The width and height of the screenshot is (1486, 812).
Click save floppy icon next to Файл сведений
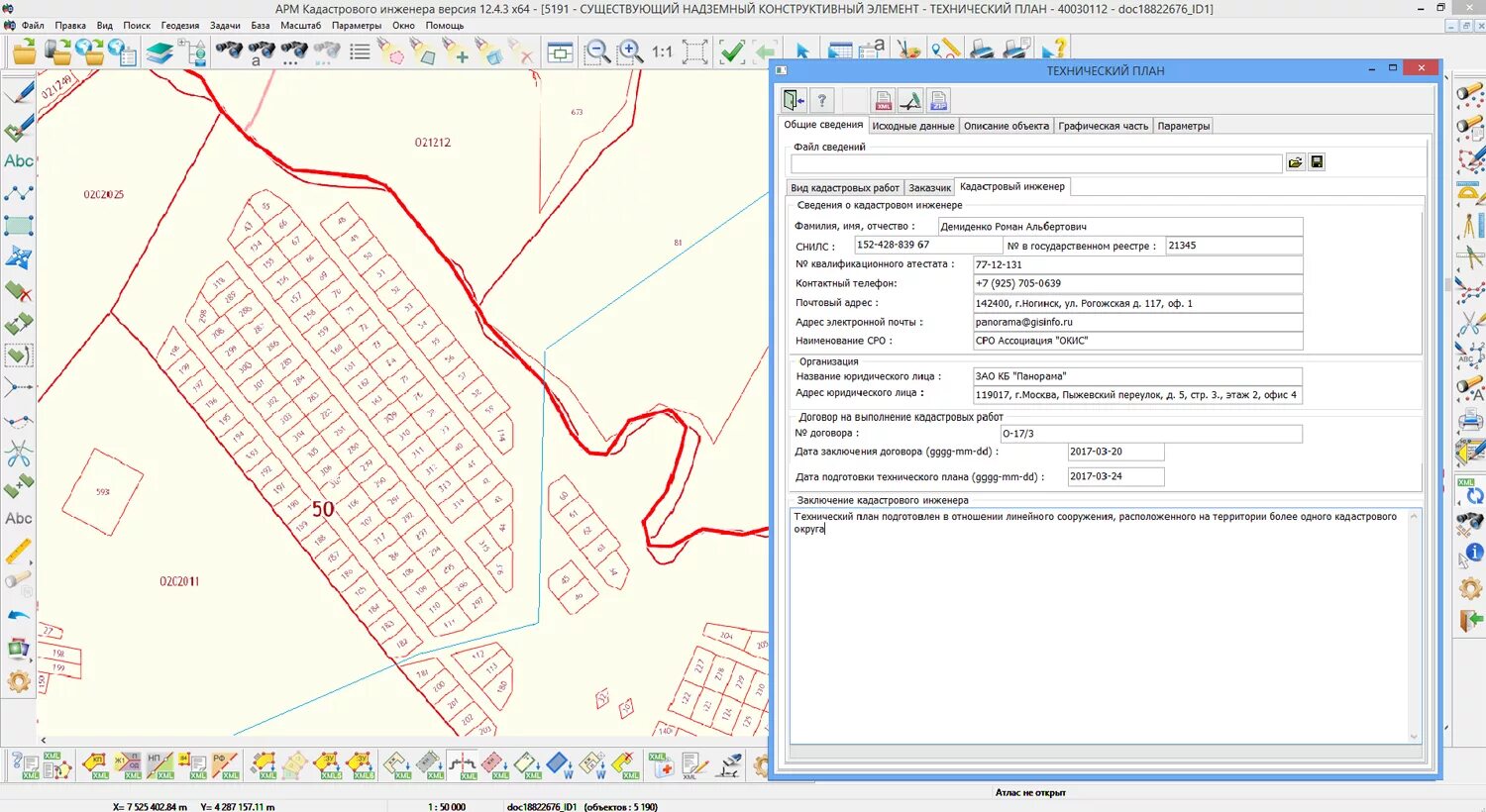tap(1317, 162)
